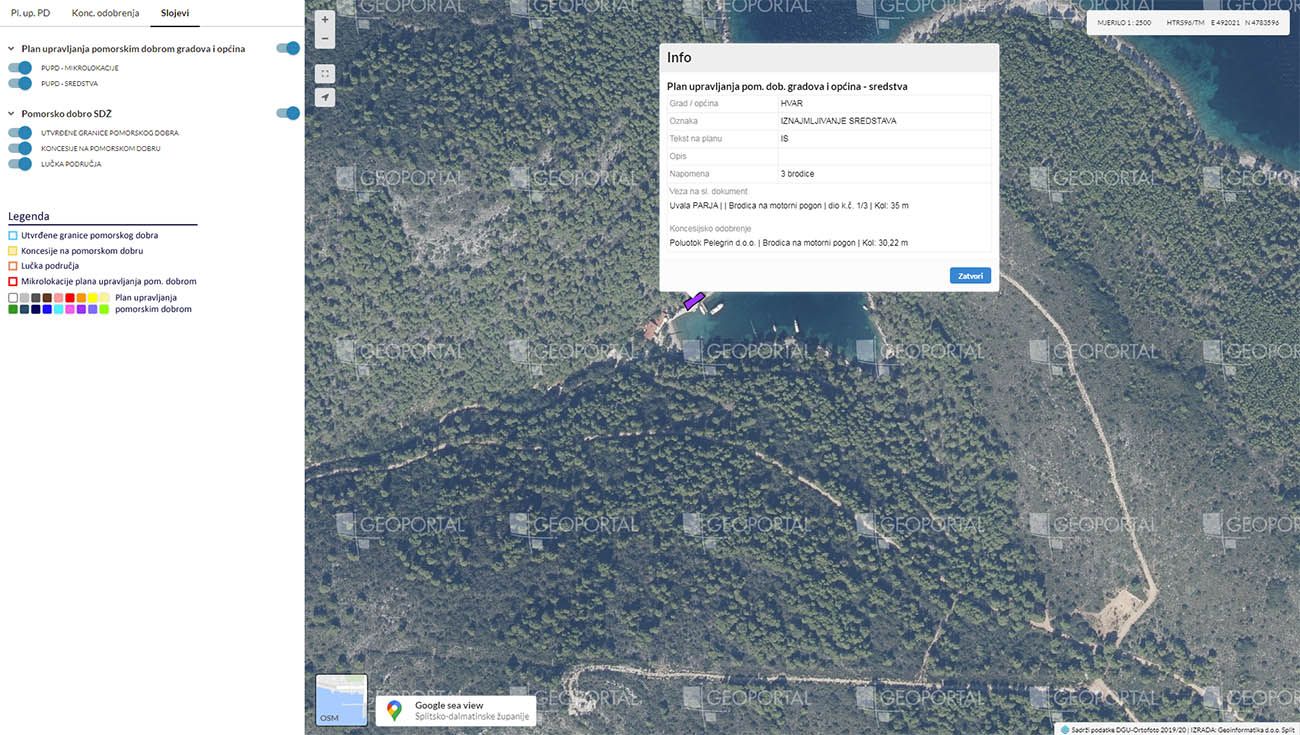The width and height of the screenshot is (1300, 735).
Task: Toggle LUČKA PODRUČJA layer
Action: pos(20,163)
